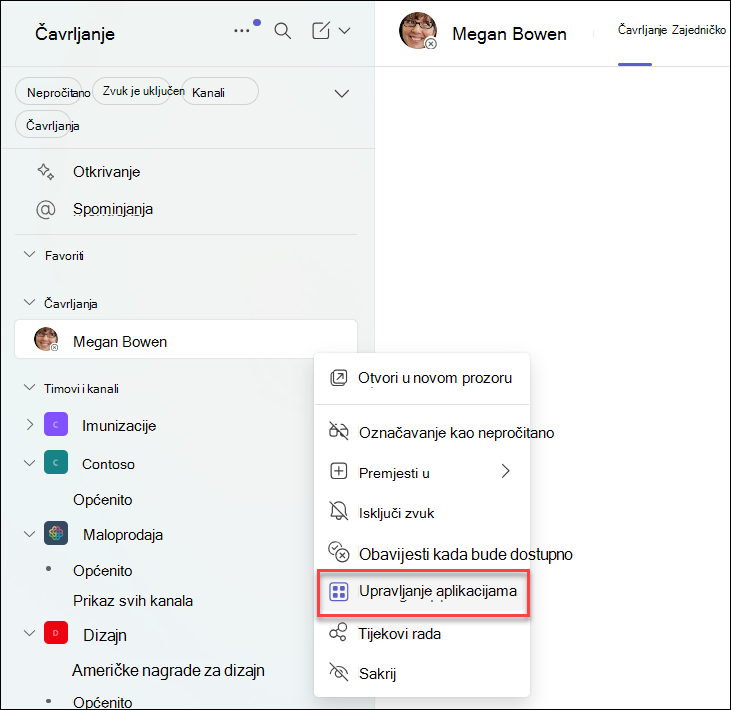Click the Spominjanja @ icon
This screenshot has width=731, height=710.
pyautogui.click(x=46, y=209)
